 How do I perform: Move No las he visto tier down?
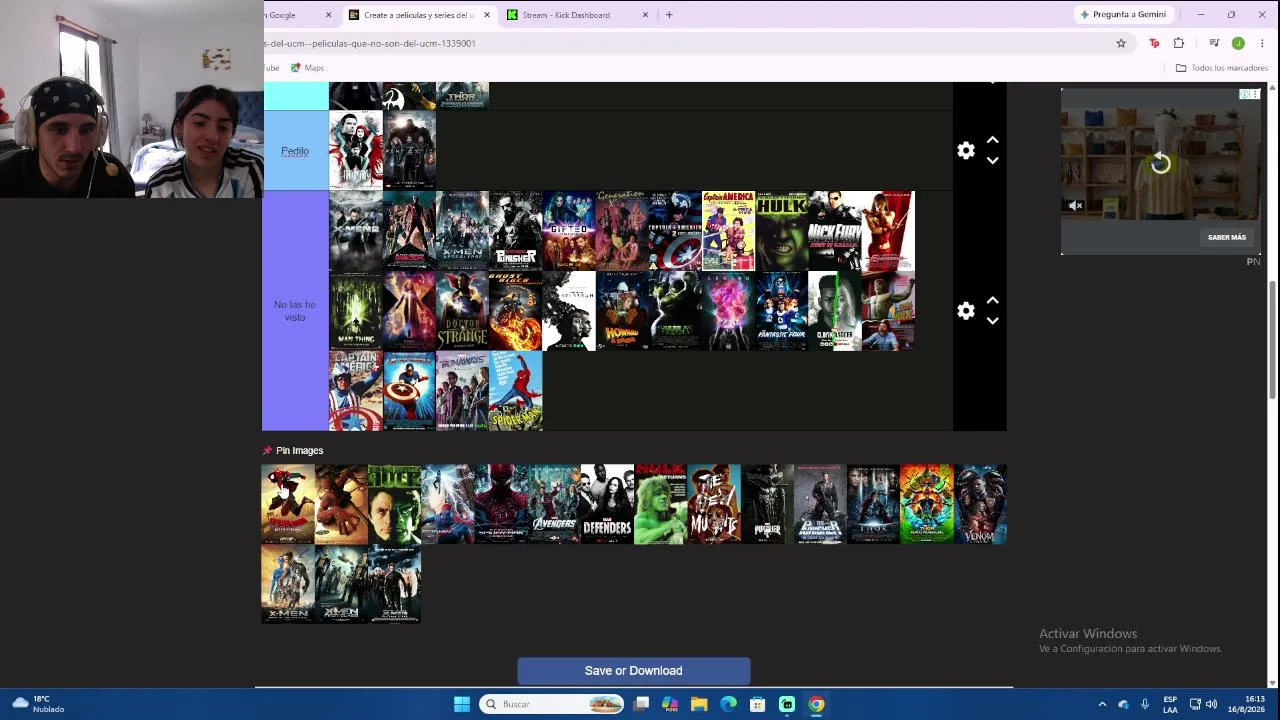click(x=993, y=321)
